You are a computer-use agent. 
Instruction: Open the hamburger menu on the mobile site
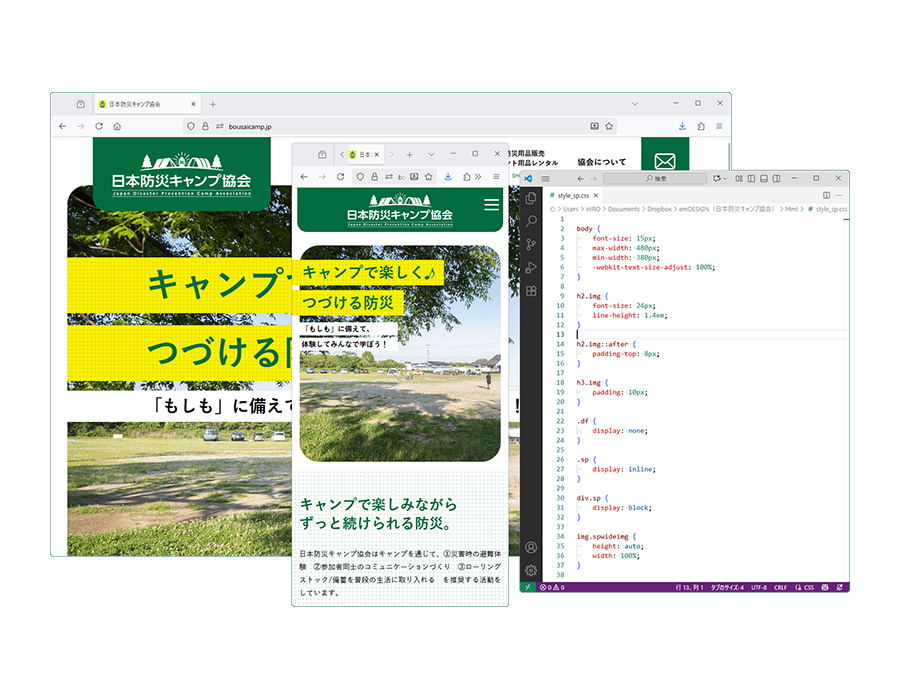[491, 205]
